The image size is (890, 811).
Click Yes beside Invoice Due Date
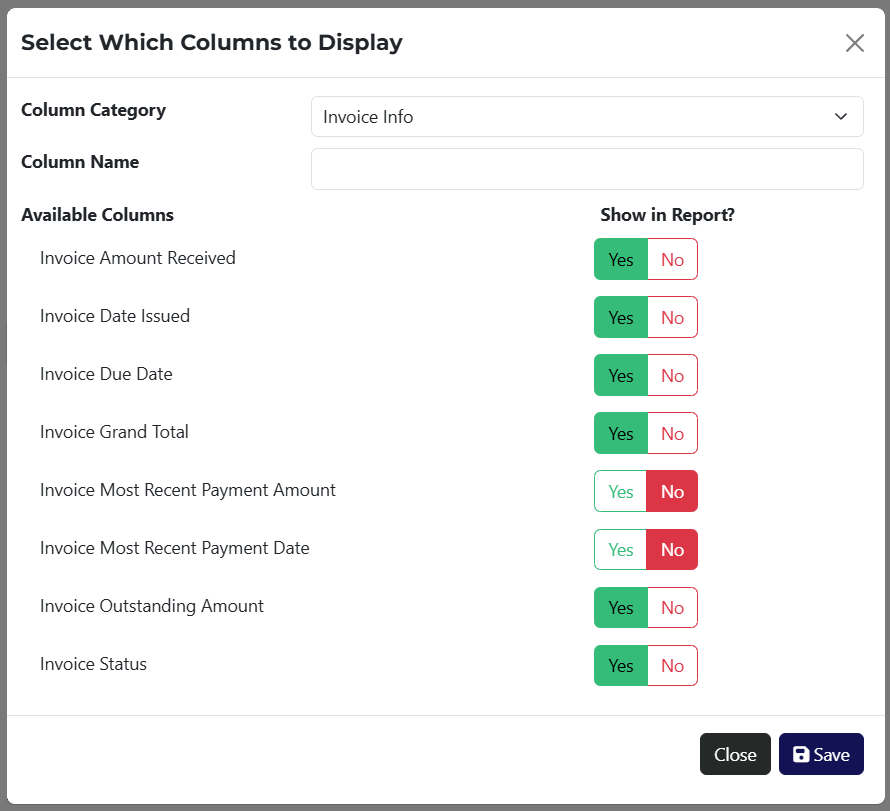tap(621, 376)
